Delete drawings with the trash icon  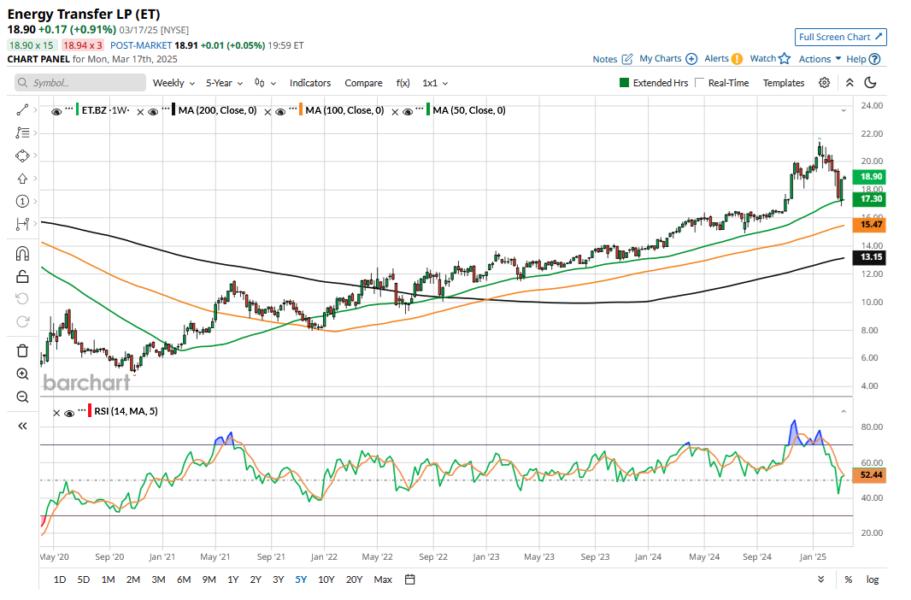tap(22, 351)
